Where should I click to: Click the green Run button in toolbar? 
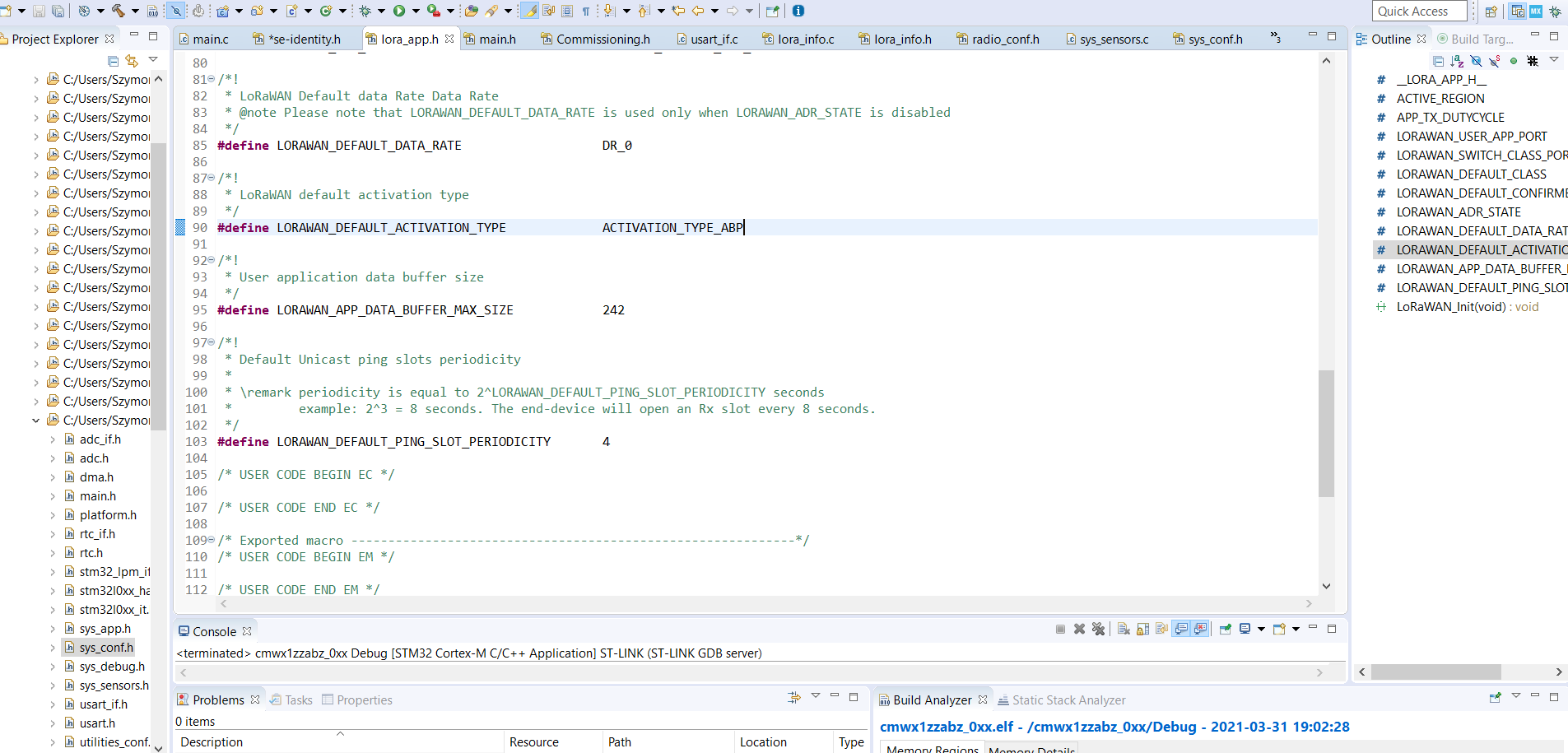[x=399, y=11]
